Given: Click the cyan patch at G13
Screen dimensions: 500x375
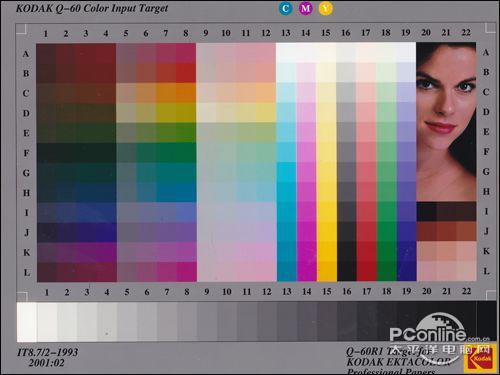Looking at the screenshot, I should [x=286, y=172].
